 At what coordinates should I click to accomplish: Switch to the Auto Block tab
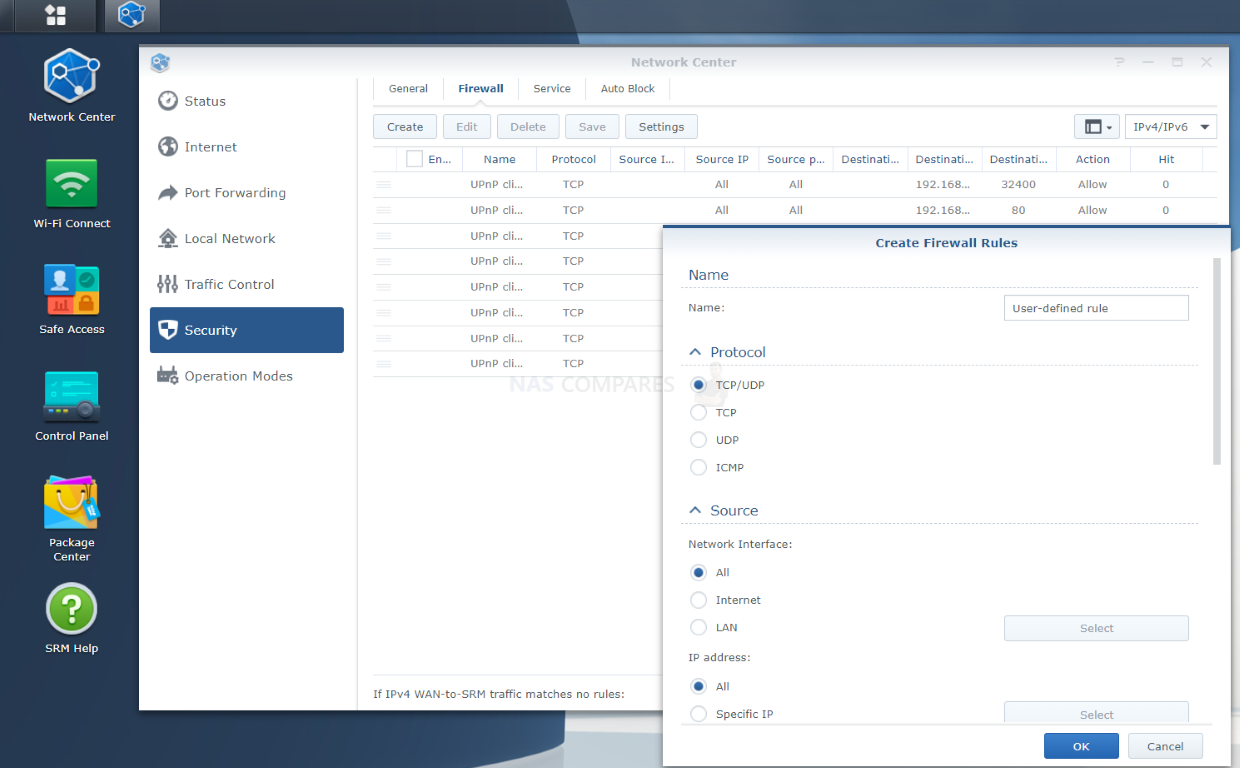coord(628,89)
